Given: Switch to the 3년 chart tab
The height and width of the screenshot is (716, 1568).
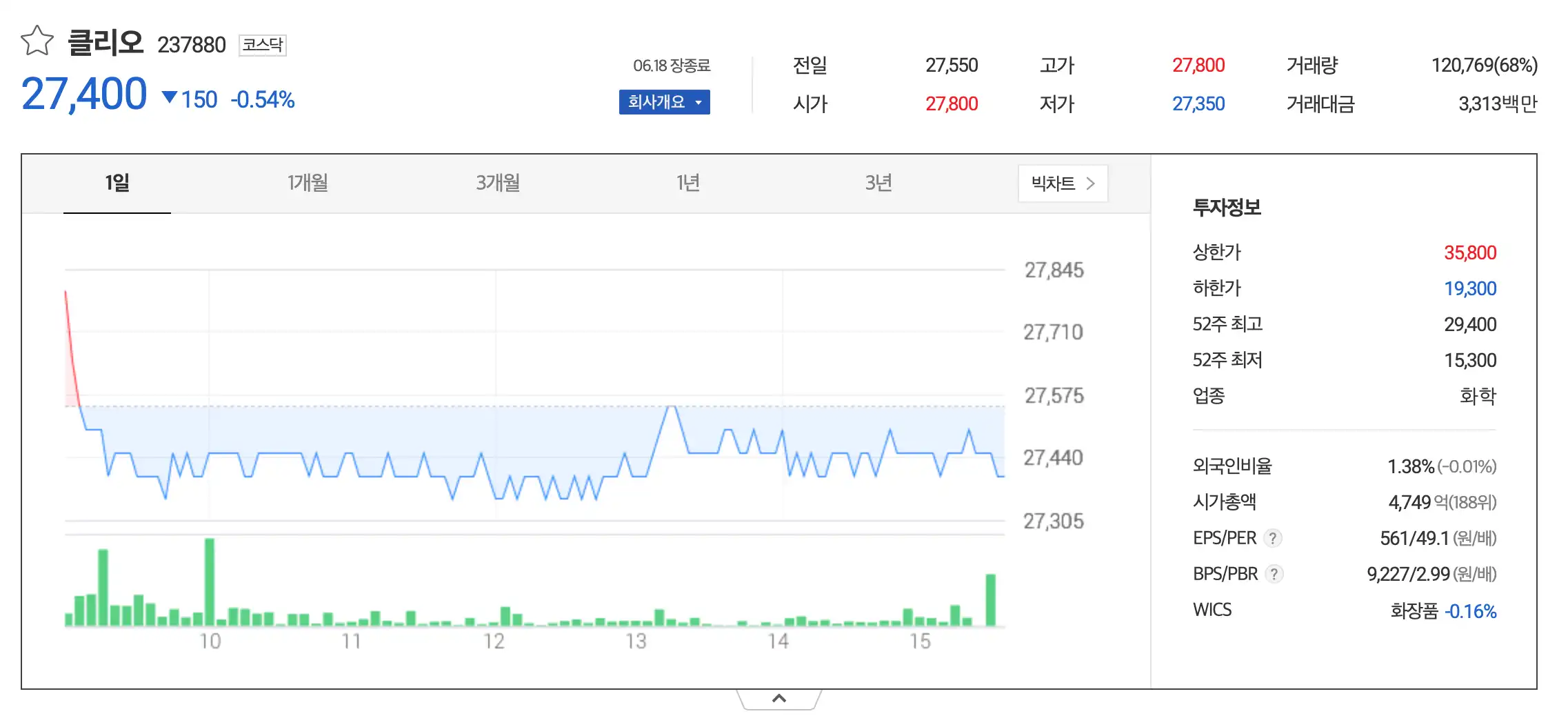Looking at the screenshot, I should pos(878,183).
